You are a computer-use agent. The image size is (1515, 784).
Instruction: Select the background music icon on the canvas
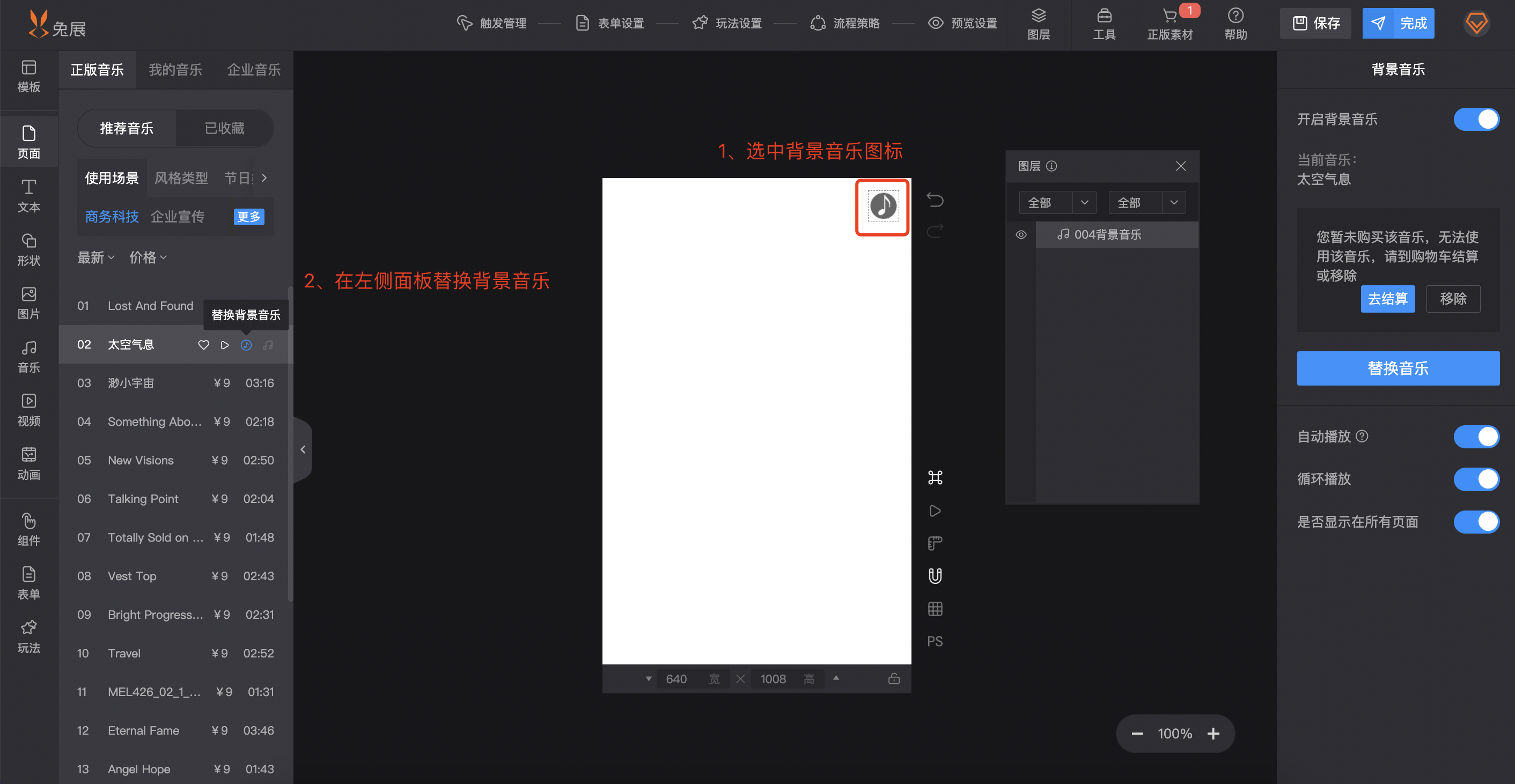click(x=883, y=206)
